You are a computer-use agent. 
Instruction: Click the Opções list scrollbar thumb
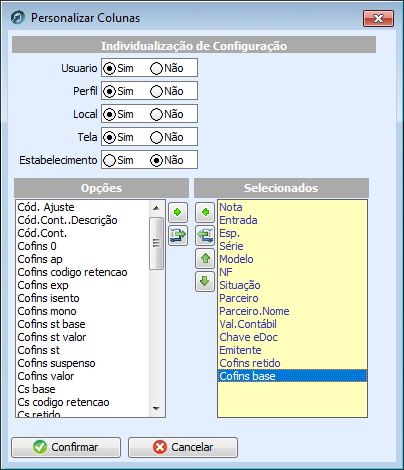[156, 243]
